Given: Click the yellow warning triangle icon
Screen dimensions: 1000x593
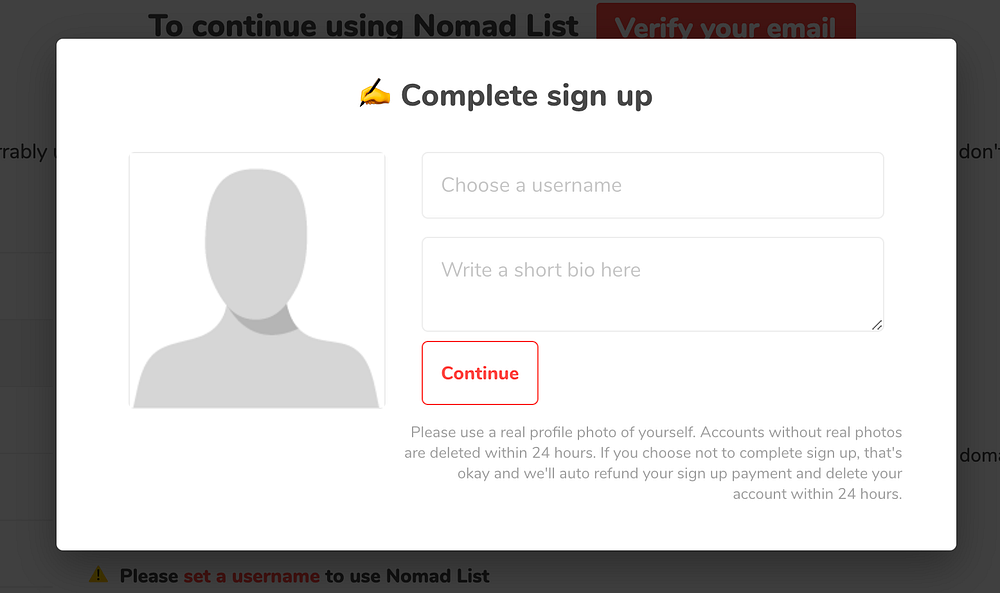Looking at the screenshot, I should click(98, 575).
